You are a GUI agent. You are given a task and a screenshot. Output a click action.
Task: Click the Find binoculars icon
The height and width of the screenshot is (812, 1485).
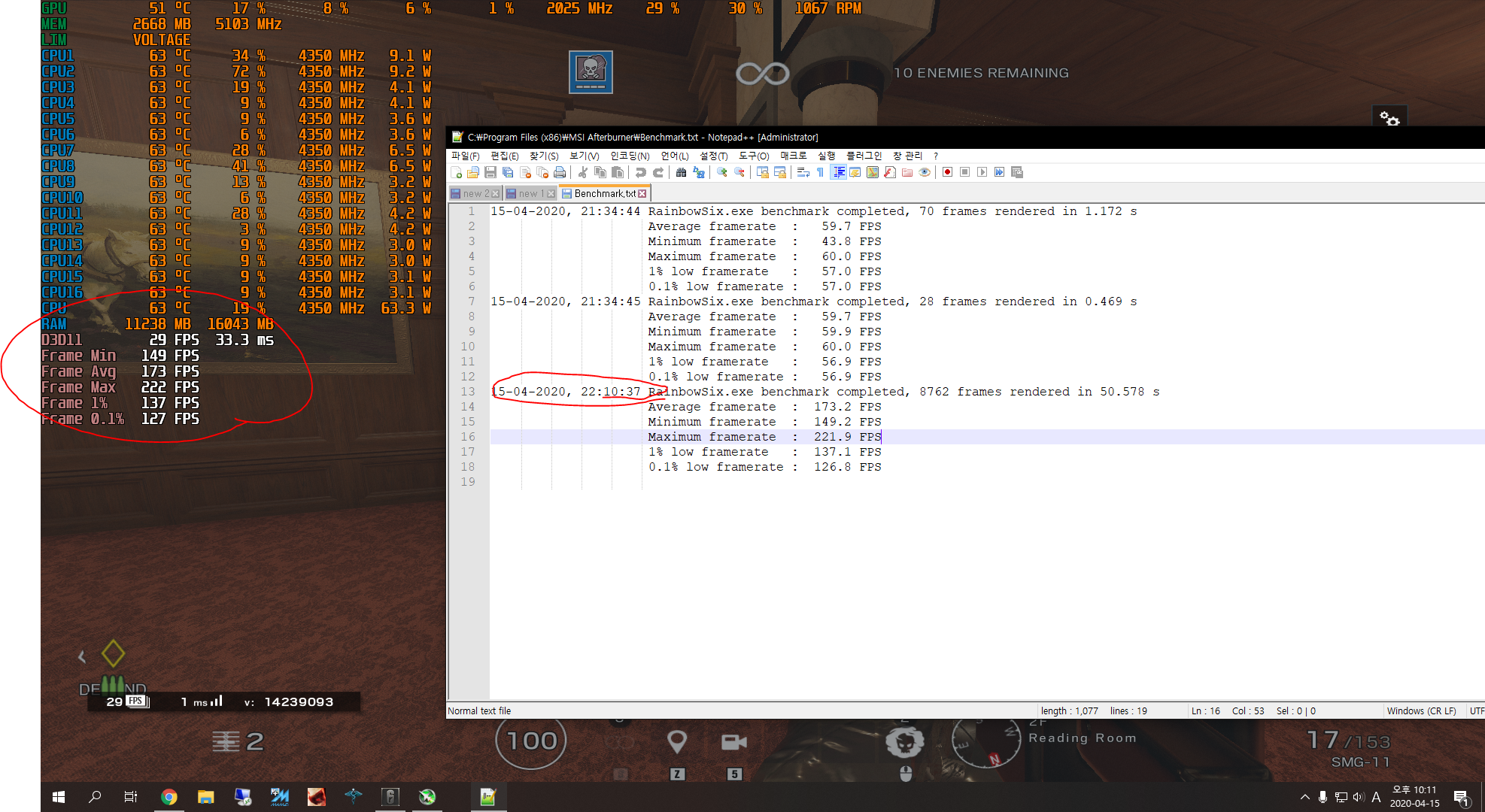point(681,173)
